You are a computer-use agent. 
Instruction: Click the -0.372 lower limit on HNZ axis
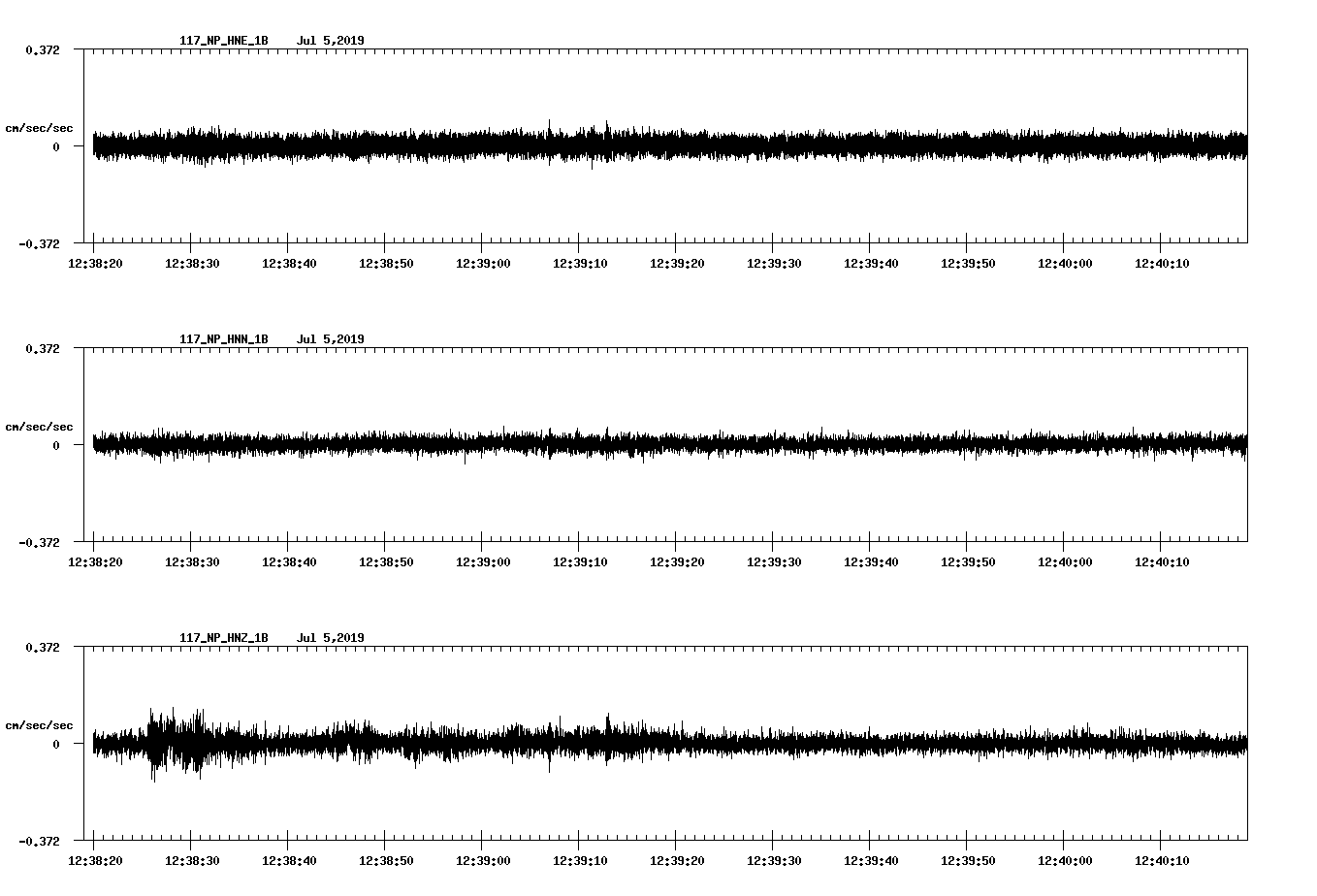[x=39, y=842]
